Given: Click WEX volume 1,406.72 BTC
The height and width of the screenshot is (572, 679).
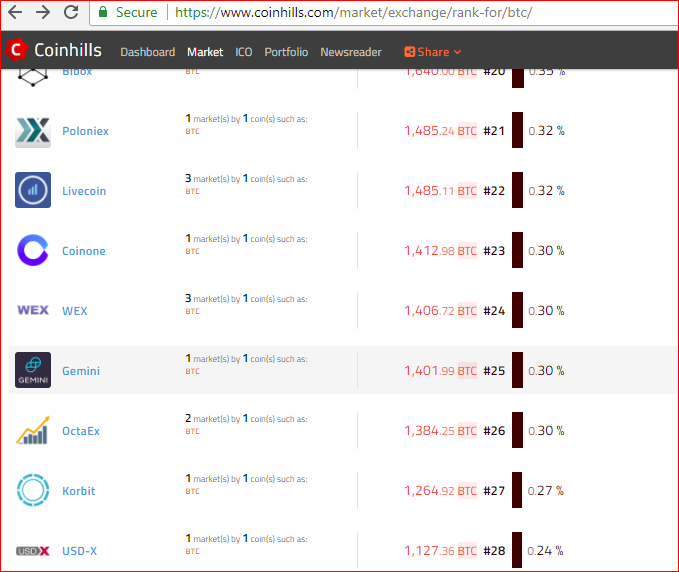Looking at the screenshot, I should pyautogui.click(x=440, y=310).
